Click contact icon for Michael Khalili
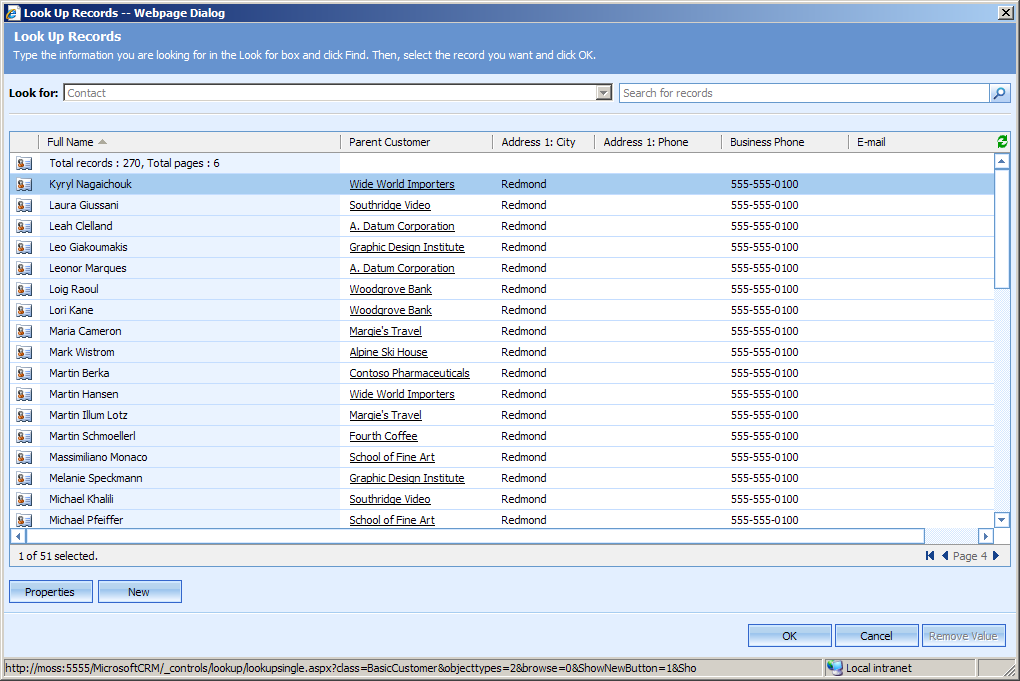The image size is (1020, 681). (24, 499)
